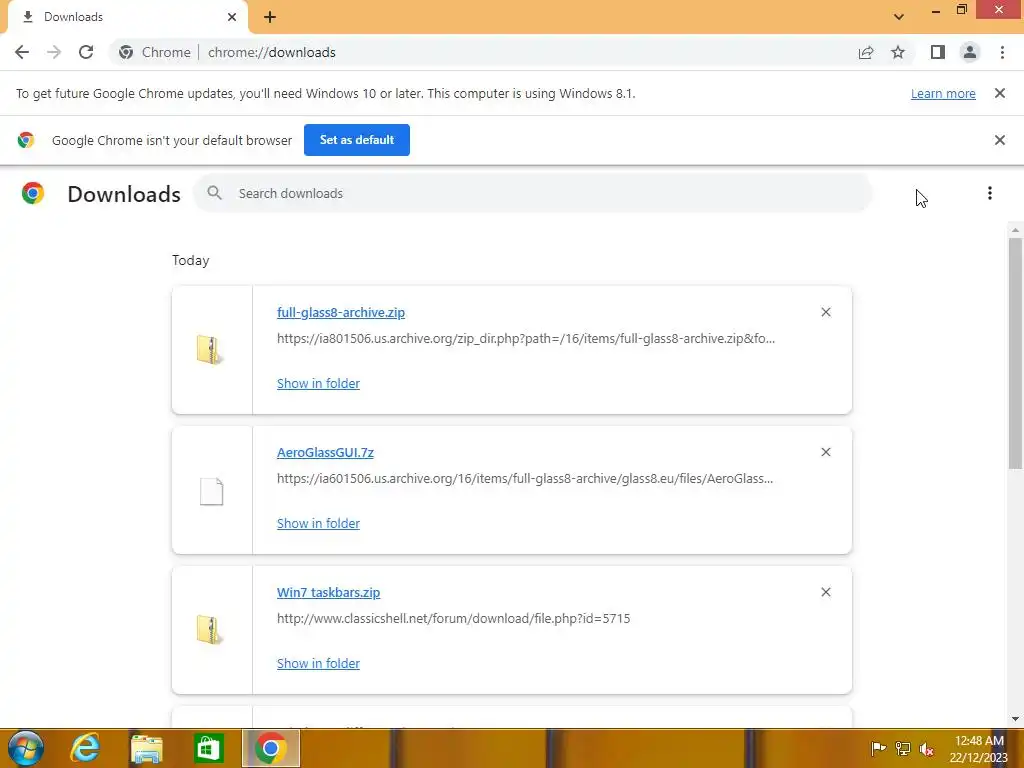Image resolution: width=1024 pixels, height=768 pixels.
Task: Click the Win7 taskbars.zip file icon
Action: tap(210, 630)
